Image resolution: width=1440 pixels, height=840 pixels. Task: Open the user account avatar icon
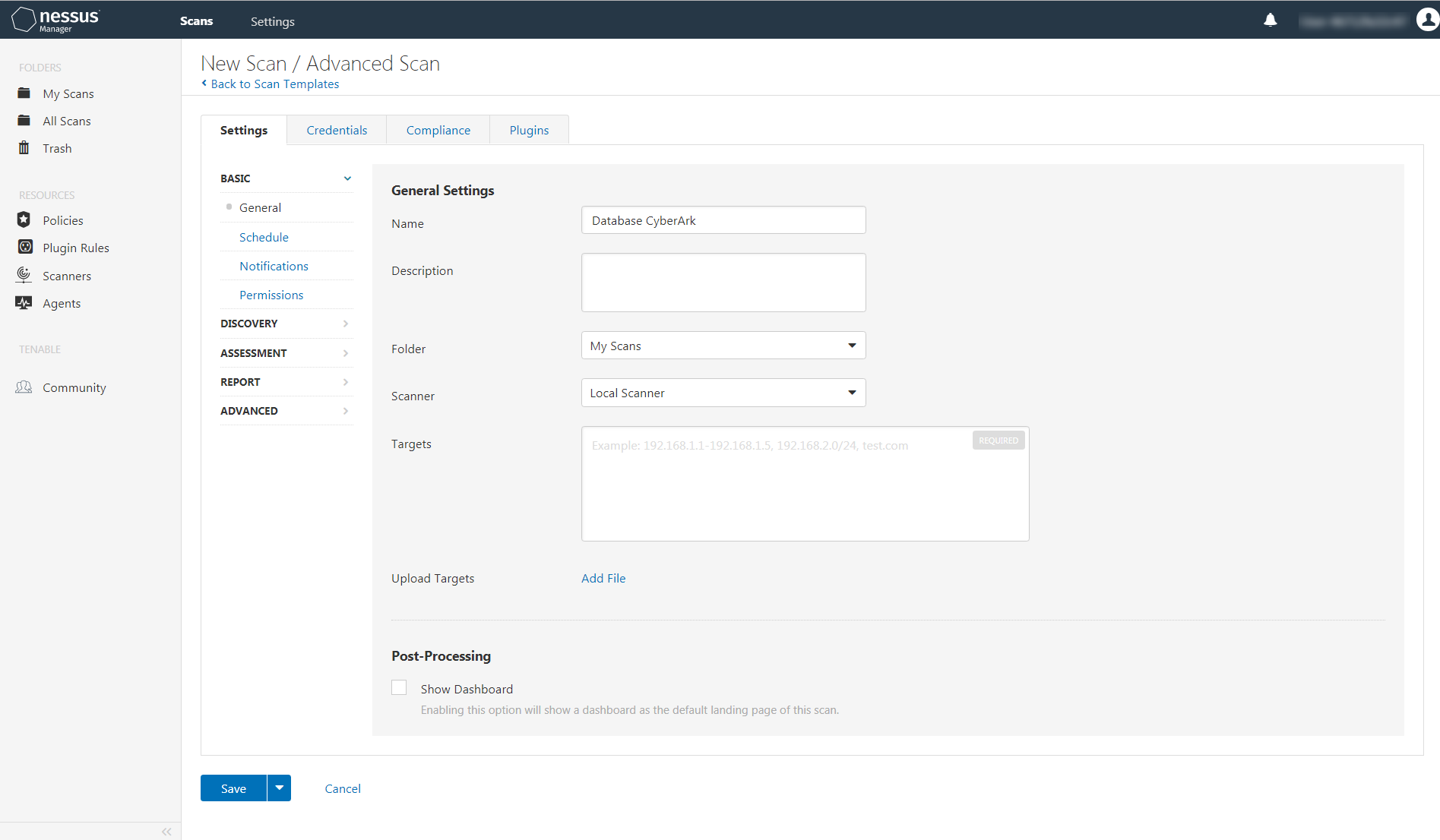[x=1427, y=21]
